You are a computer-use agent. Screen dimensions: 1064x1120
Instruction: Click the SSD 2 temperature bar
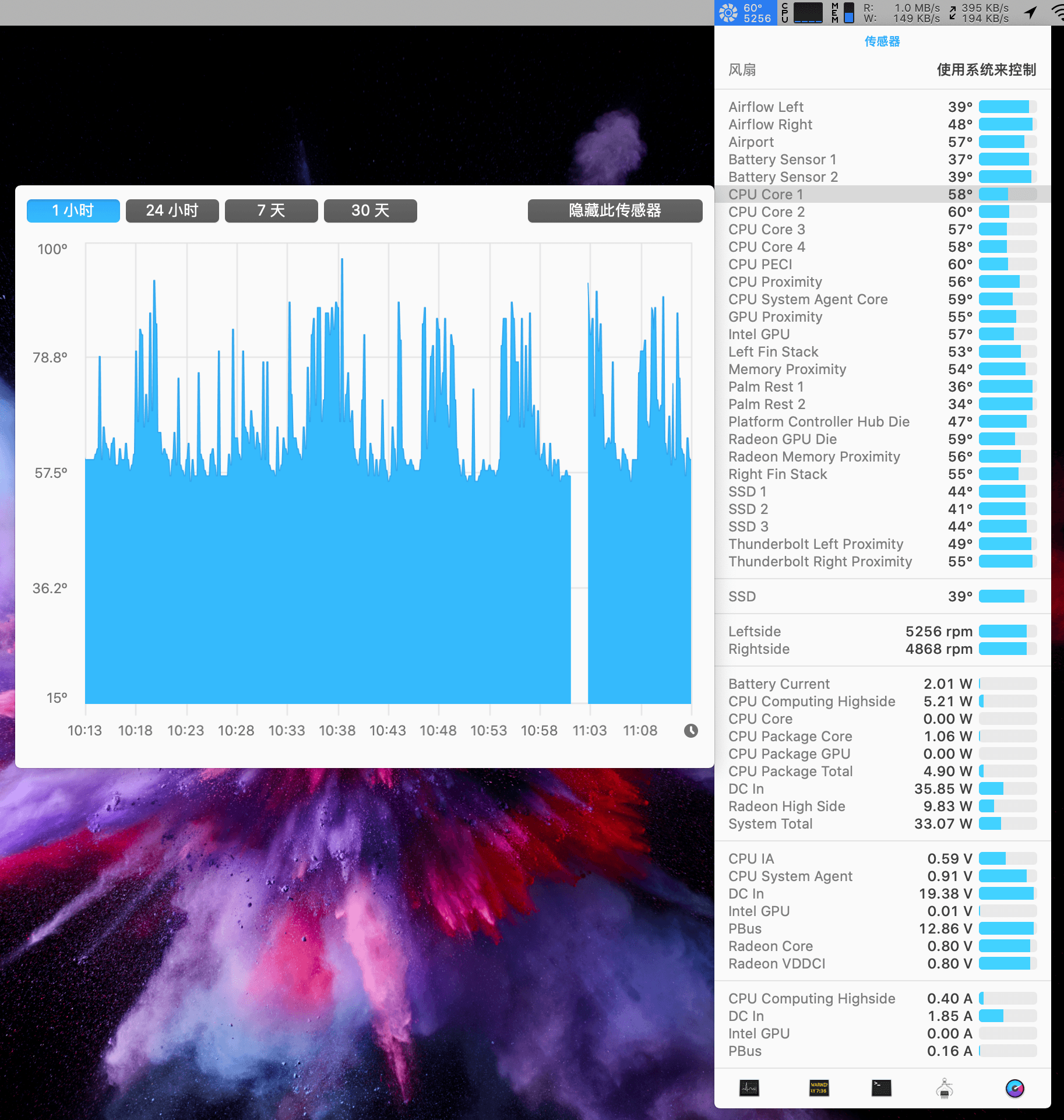coord(1007,509)
